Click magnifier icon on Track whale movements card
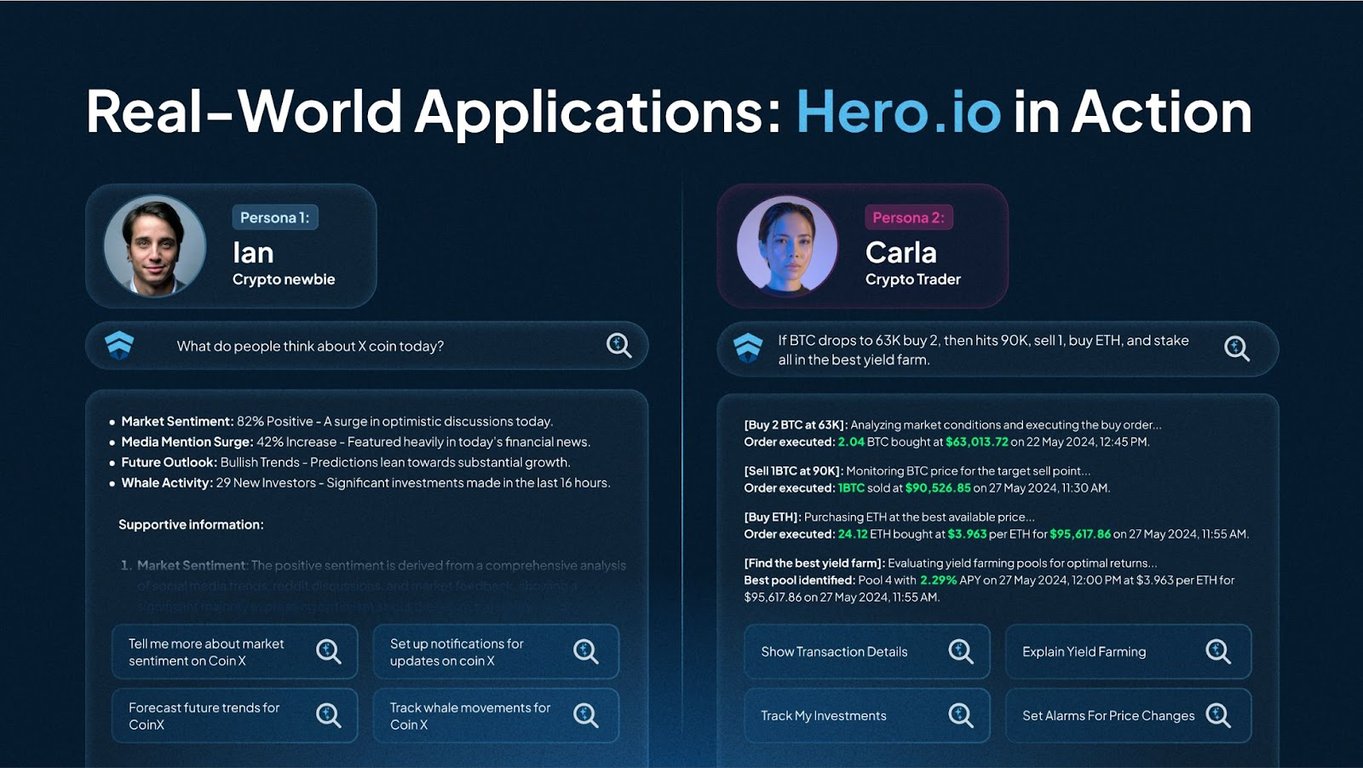Screen dimensions: 1363x768 click(x=586, y=714)
